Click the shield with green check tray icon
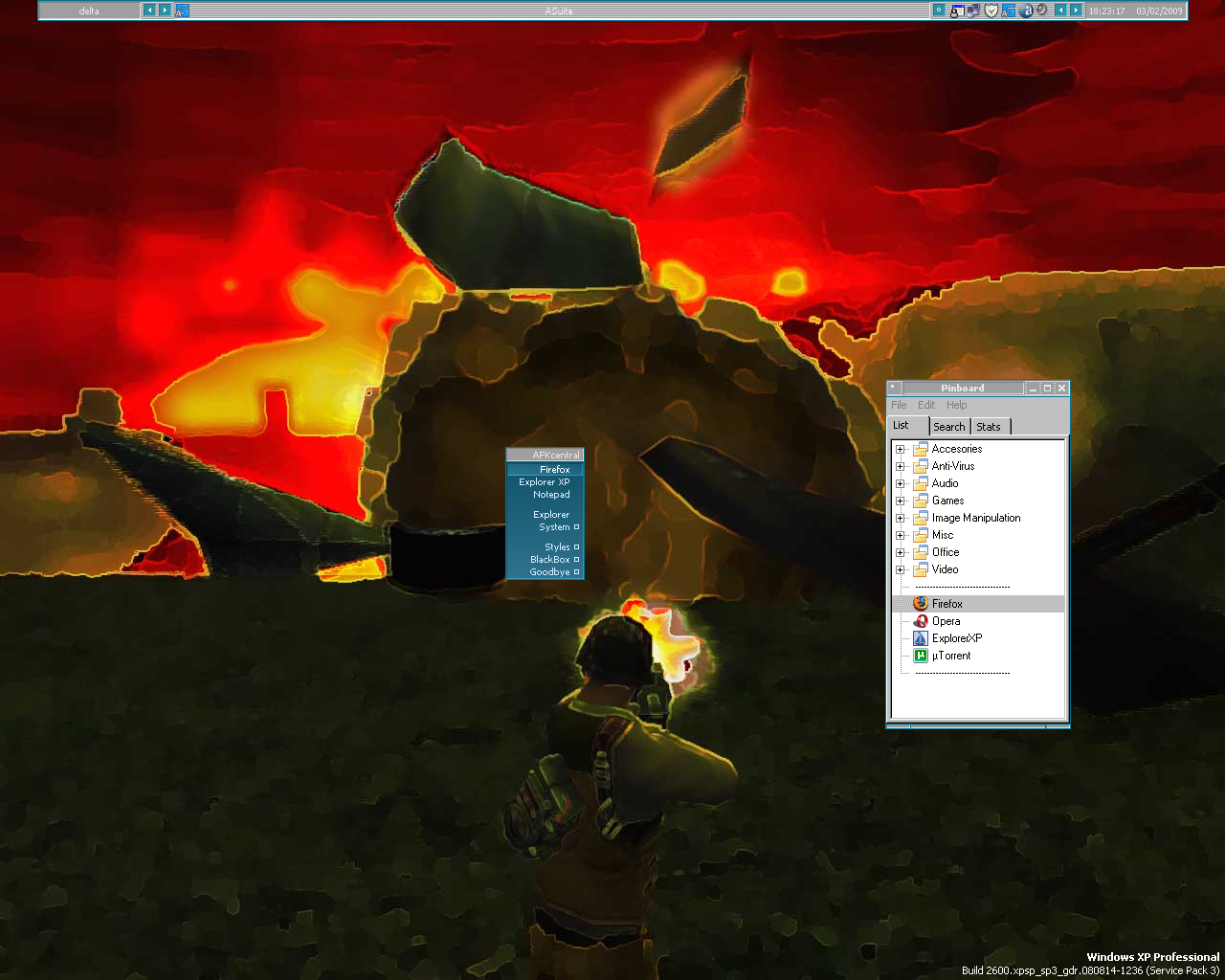Image resolution: width=1225 pixels, height=980 pixels. [991, 11]
